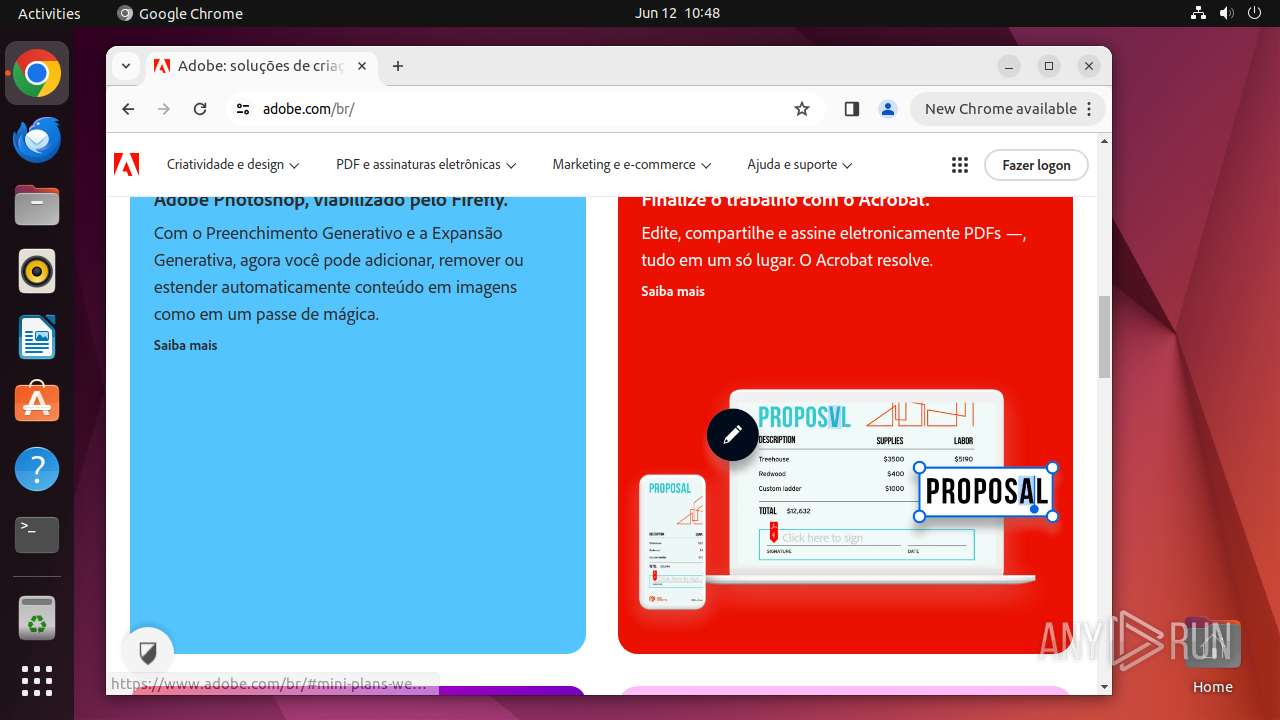Open the Chrome three-dot menu
The image size is (1280, 720).
point(1090,109)
